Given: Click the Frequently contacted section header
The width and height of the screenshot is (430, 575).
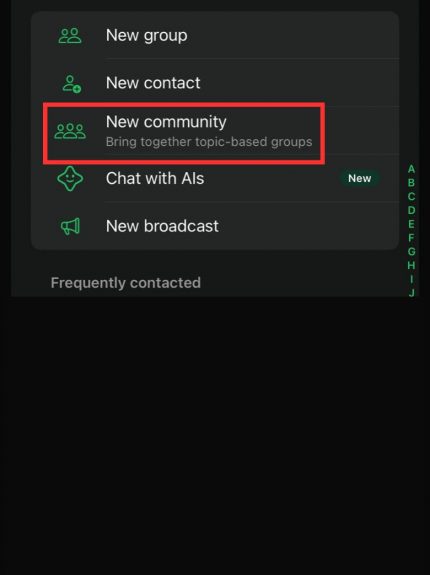Looking at the screenshot, I should [126, 283].
